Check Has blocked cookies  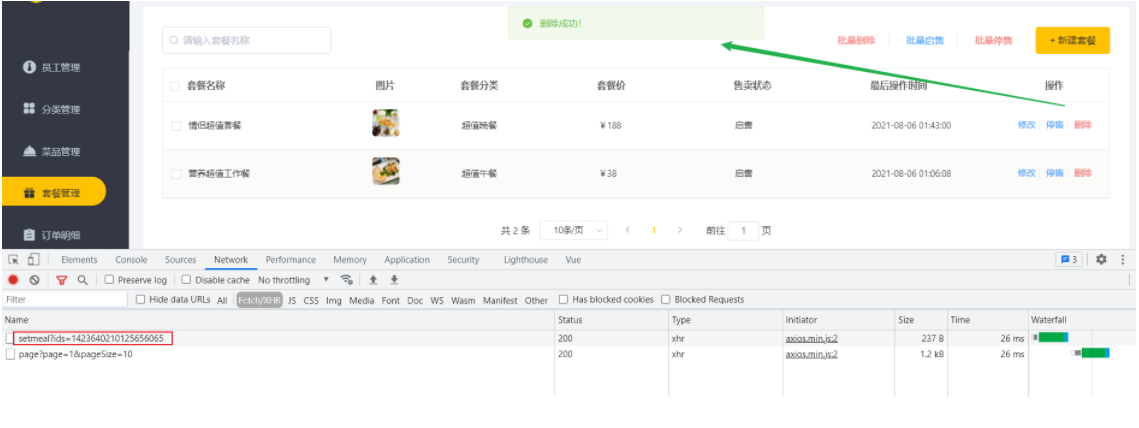click(x=564, y=299)
